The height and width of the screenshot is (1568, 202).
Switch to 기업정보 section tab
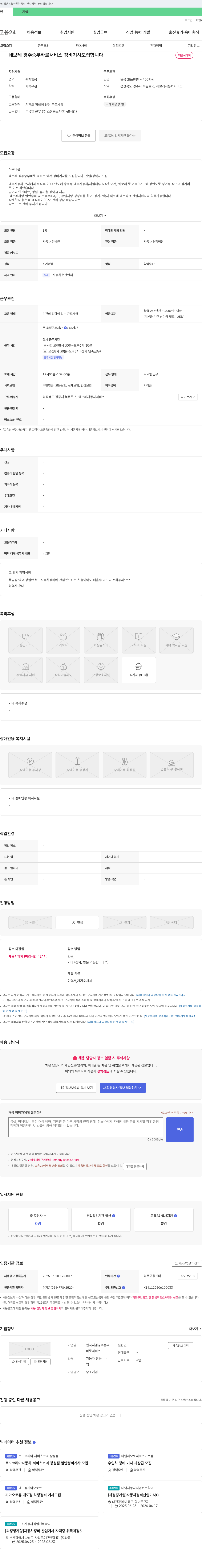click(193, 46)
